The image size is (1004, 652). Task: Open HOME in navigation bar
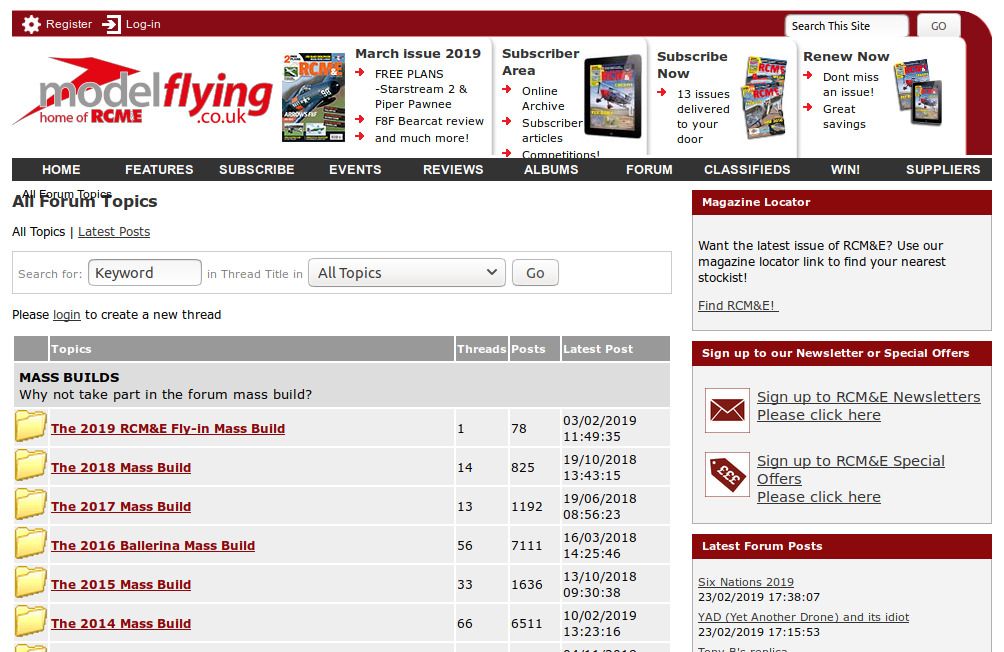(x=61, y=170)
